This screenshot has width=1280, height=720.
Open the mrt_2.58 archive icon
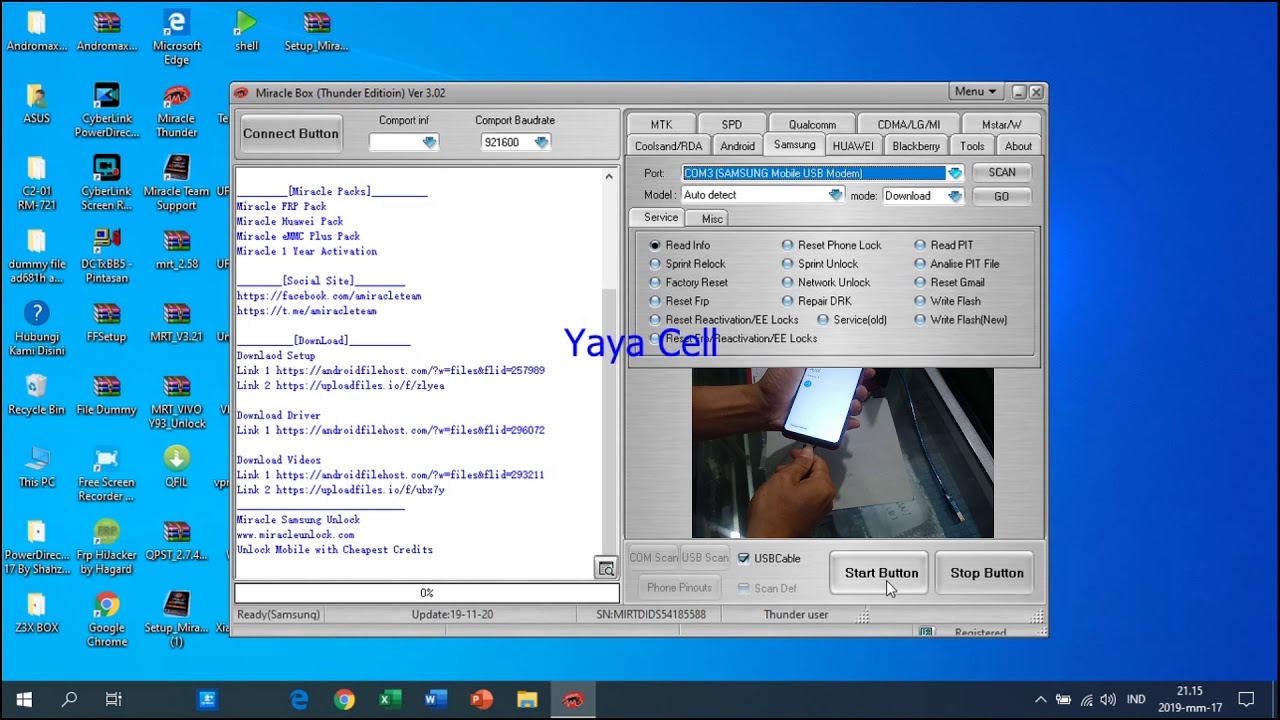tap(176, 250)
